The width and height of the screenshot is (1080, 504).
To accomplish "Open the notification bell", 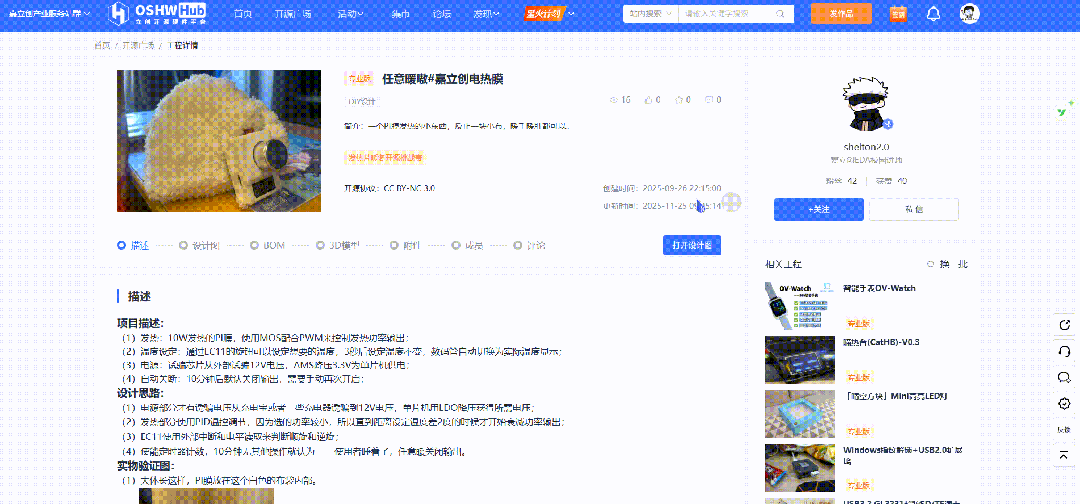I will click(933, 14).
